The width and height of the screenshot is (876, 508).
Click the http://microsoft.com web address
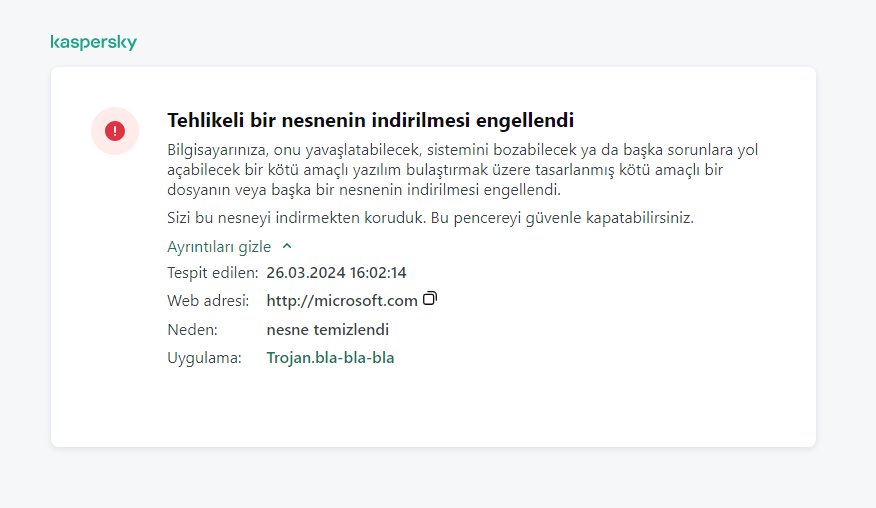(342, 300)
